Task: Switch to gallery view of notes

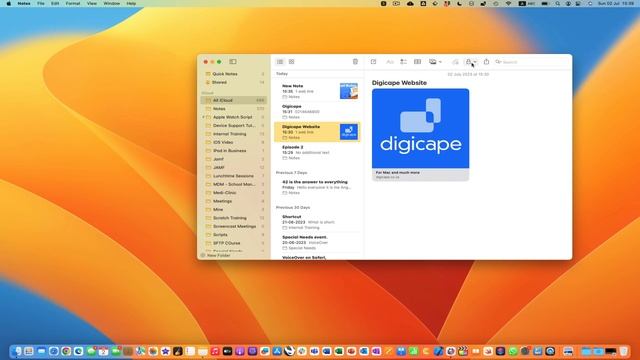Action: (x=291, y=62)
